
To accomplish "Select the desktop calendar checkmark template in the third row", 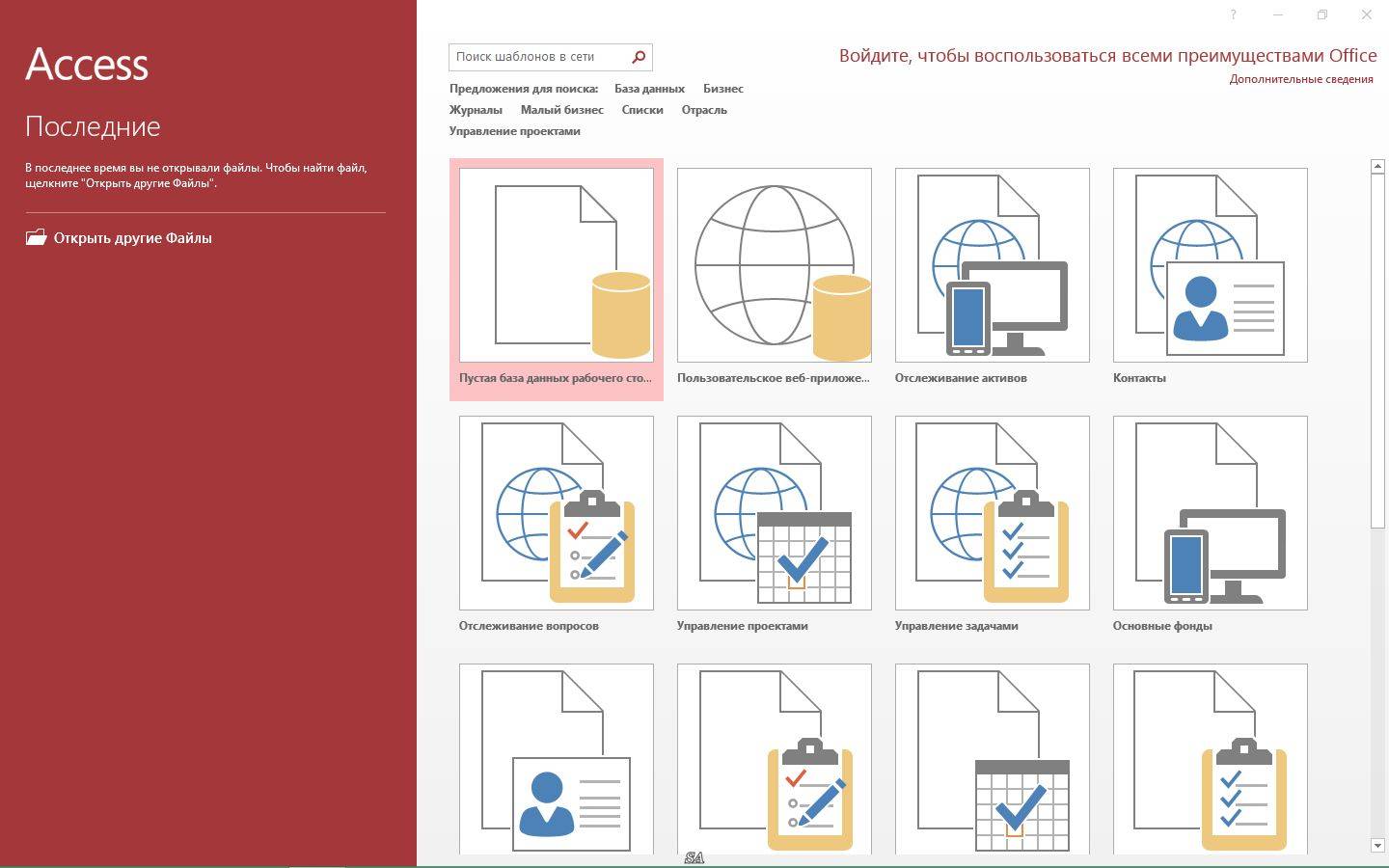I will pyautogui.click(x=993, y=759).
